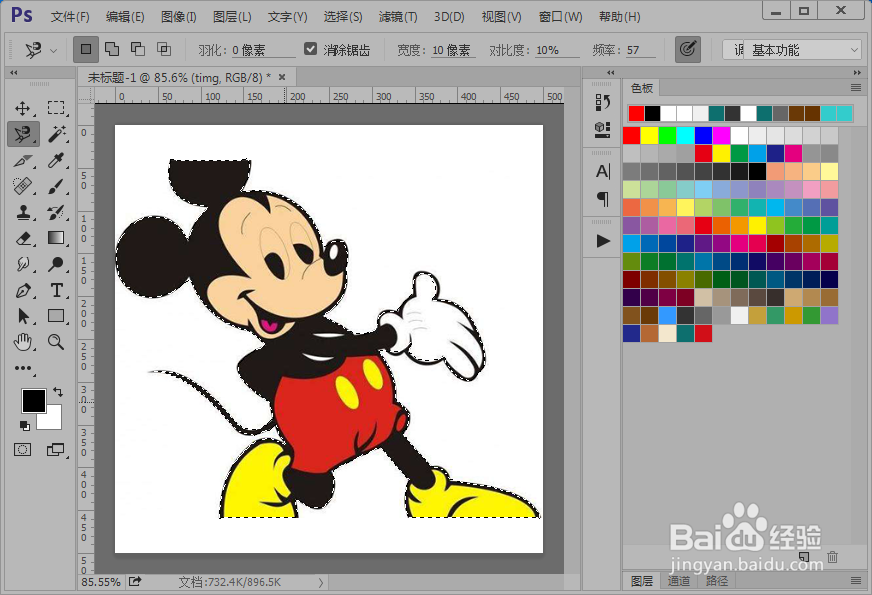This screenshot has height=595, width=872.
Task: Click the width 10 像素 input field
Action: point(453,50)
